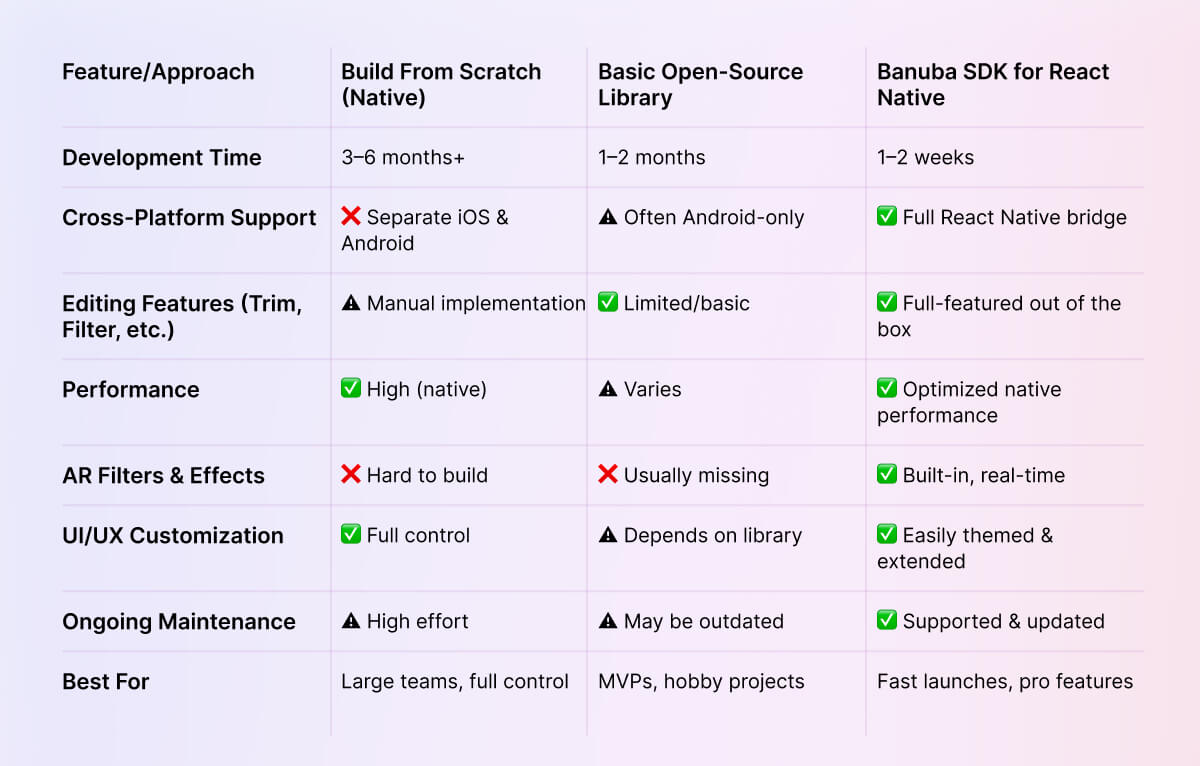The image size is (1200, 766).
Task: Click warning icon beside Manual implementation
Action: click(351, 303)
